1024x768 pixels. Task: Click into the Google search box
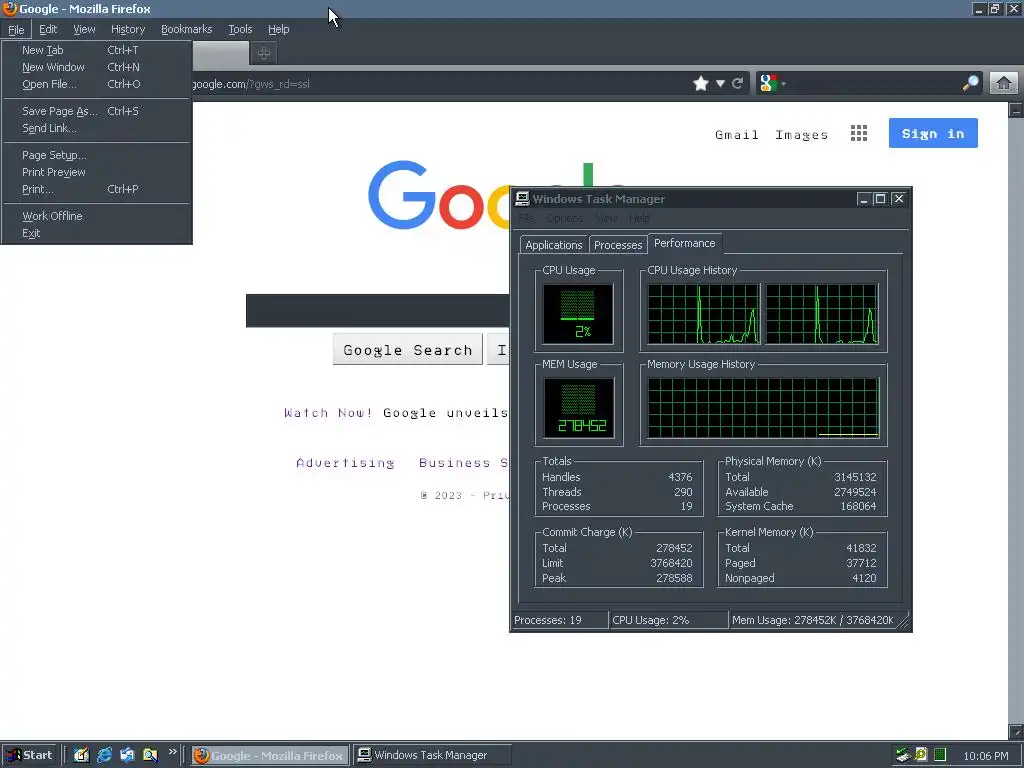[x=377, y=311]
